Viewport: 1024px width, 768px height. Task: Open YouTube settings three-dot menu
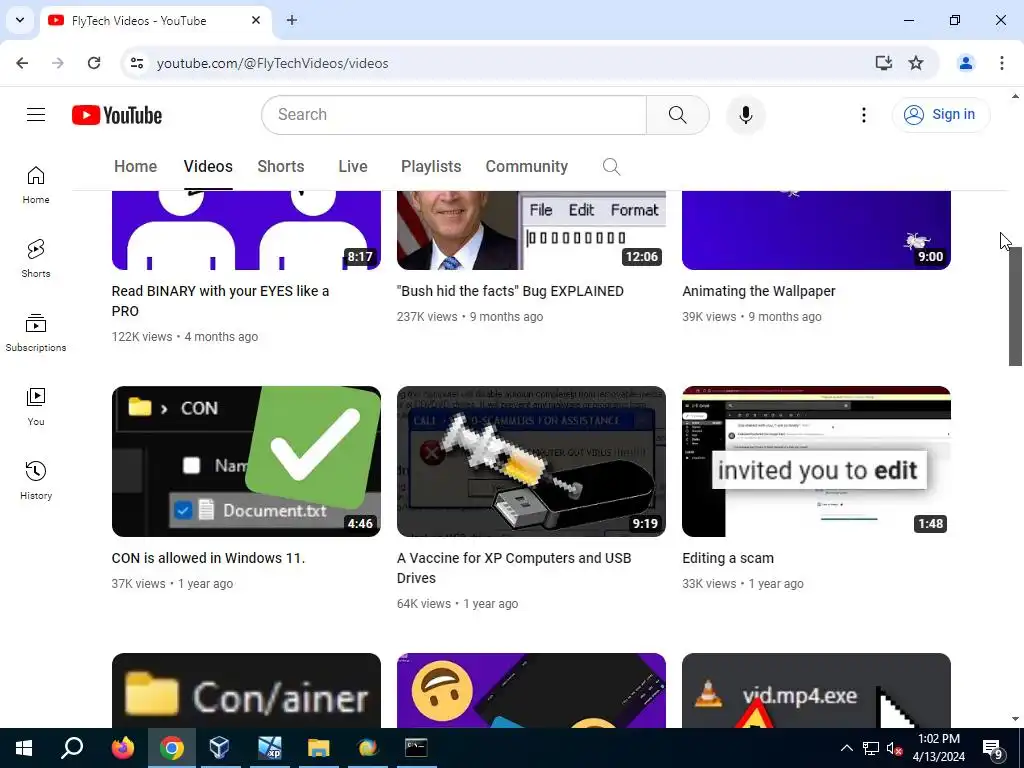[863, 115]
